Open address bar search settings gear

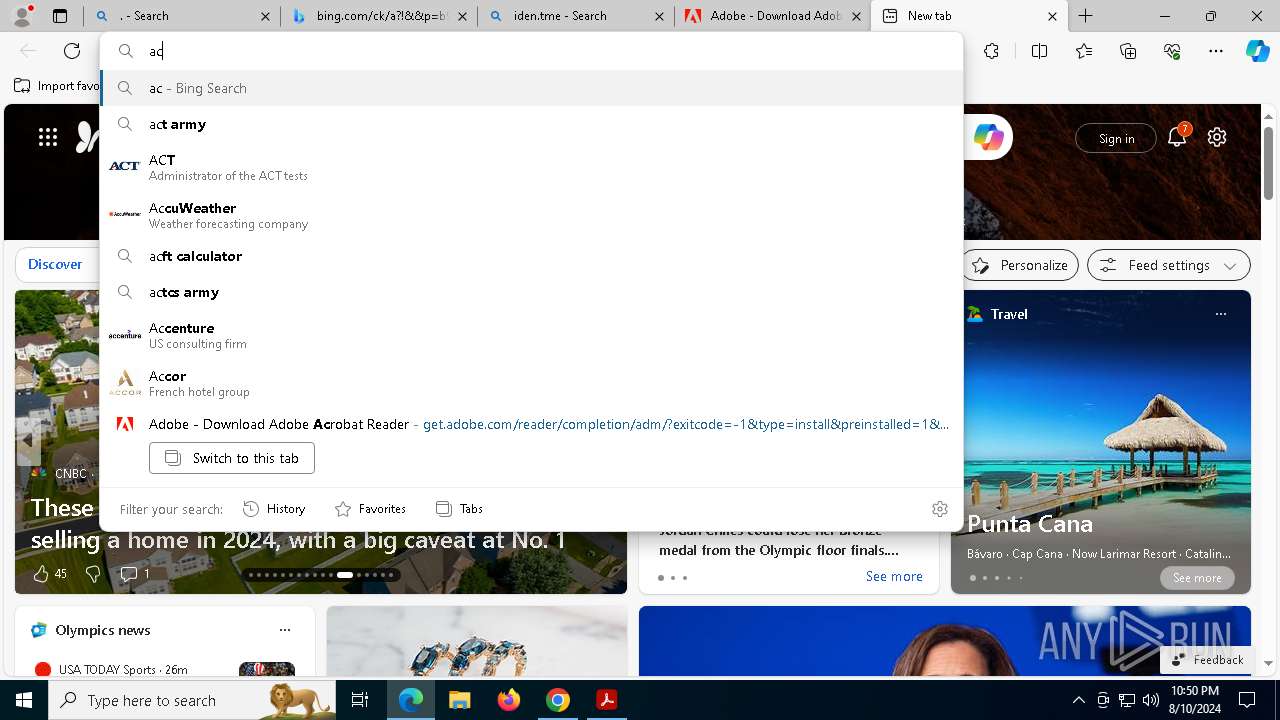click(939, 509)
